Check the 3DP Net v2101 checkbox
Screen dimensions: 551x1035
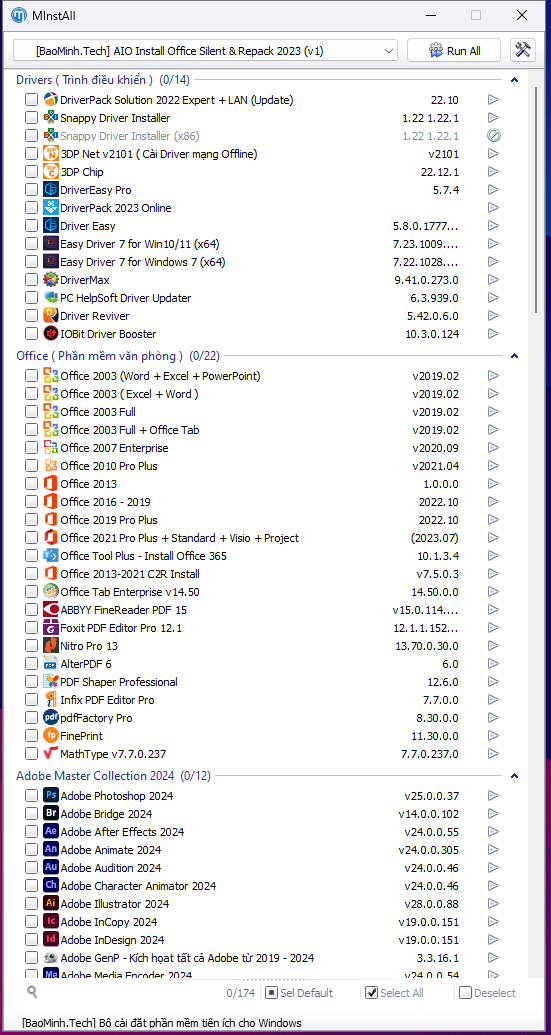tap(31, 154)
